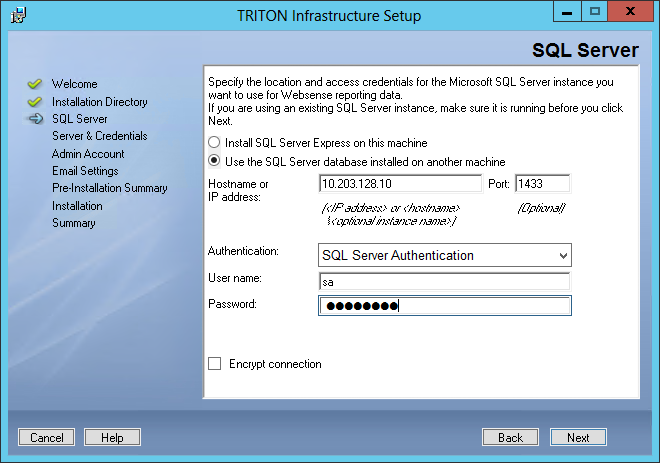This screenshot has width=660, height=463.
Task: Select the Server & Credentials step
Action: [100, 136]
